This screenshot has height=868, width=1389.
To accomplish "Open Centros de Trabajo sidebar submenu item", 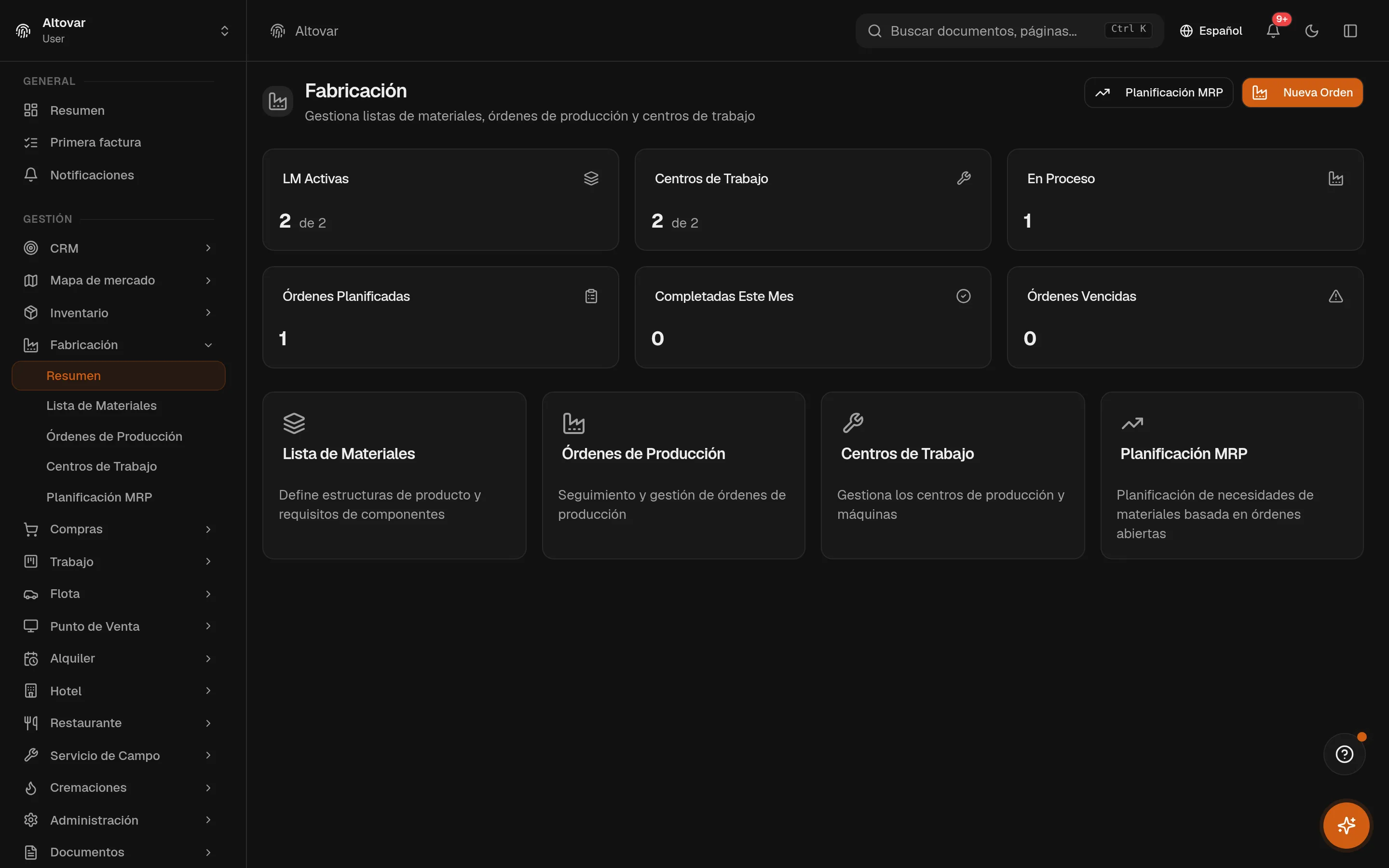I will click(118, 467).
